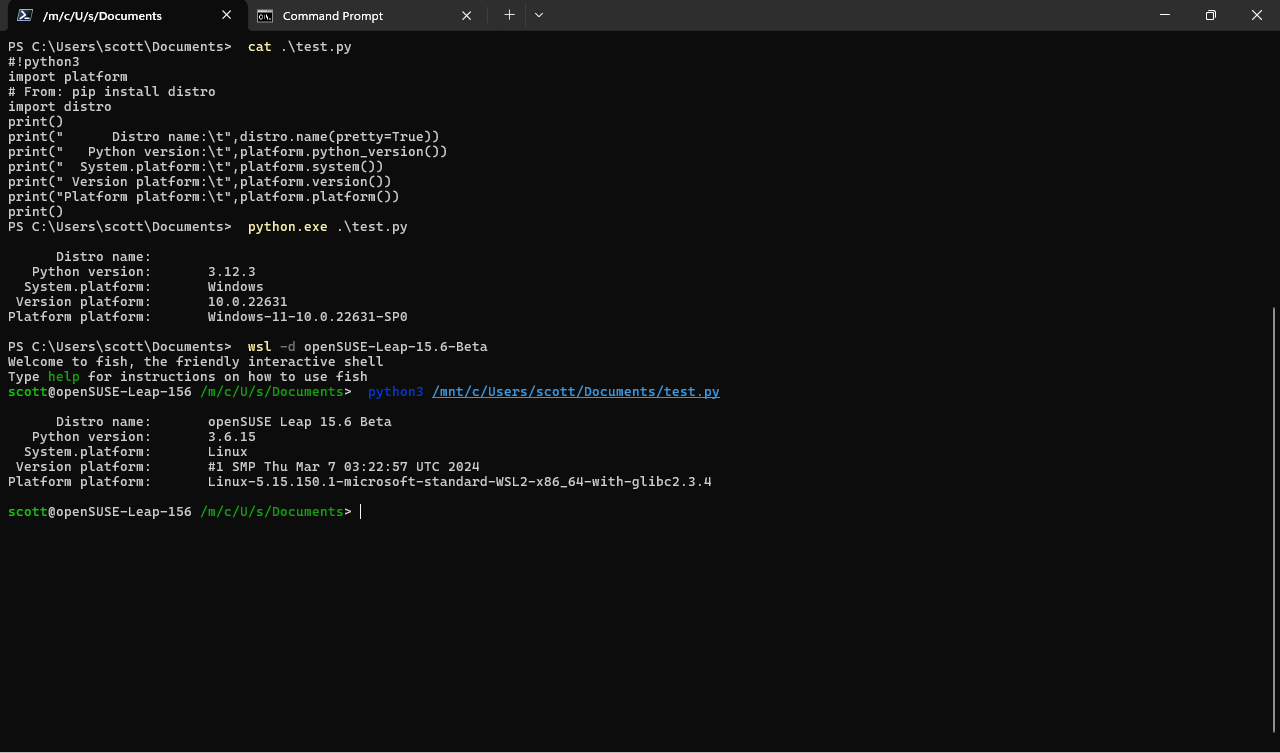This screenshot has width=1280, height=753.
Task: Click the PowerShell icon on first tab
Action: pyautogui.click(x=24, y=15)
